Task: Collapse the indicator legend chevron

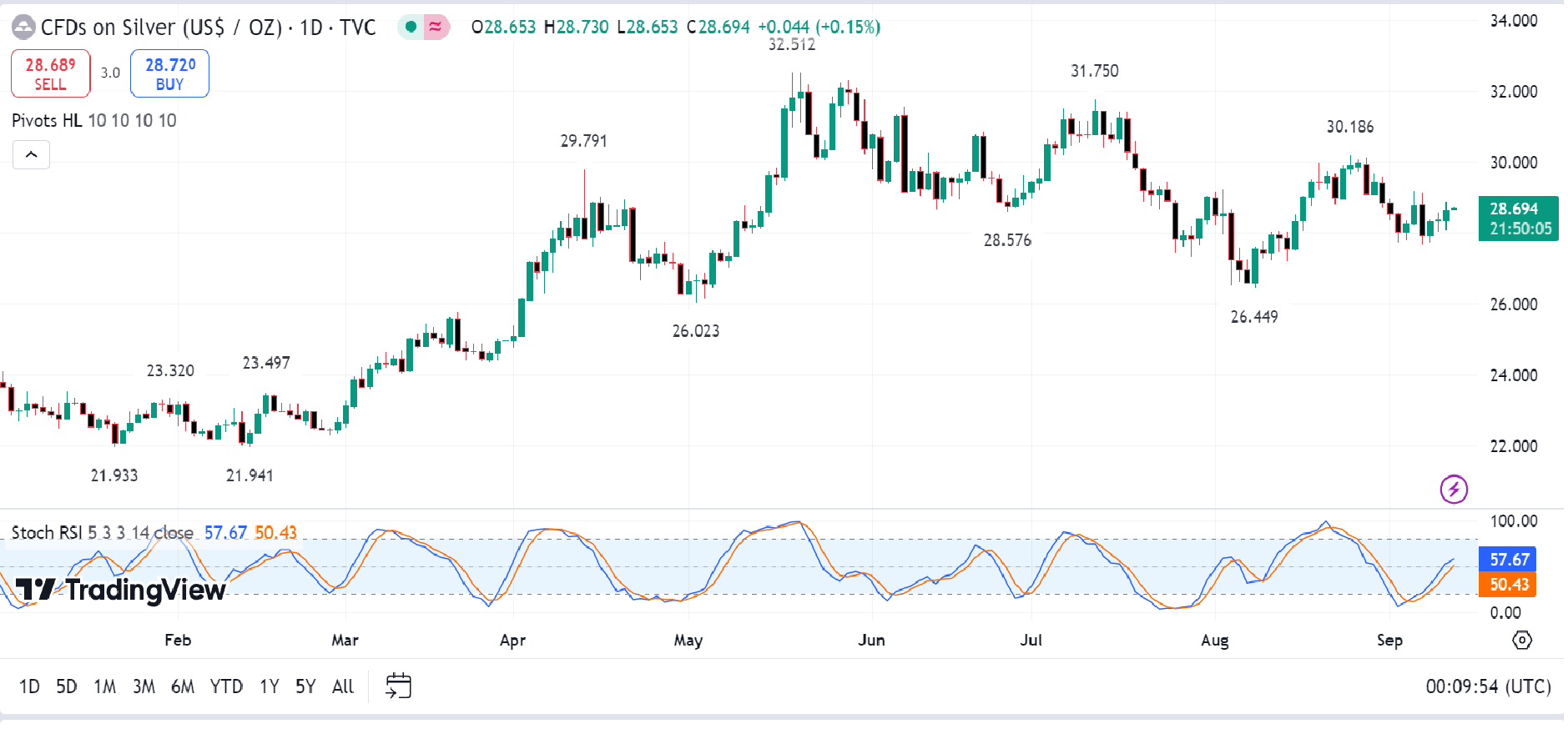Action: pyautogui.click(x=31, y=154)
